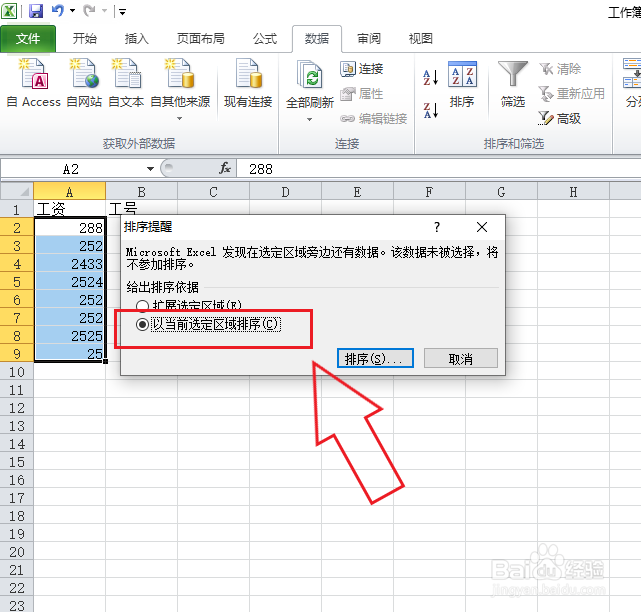Import data From Text (自文本)
Screen dimensions: 641x612
[126, 83]
